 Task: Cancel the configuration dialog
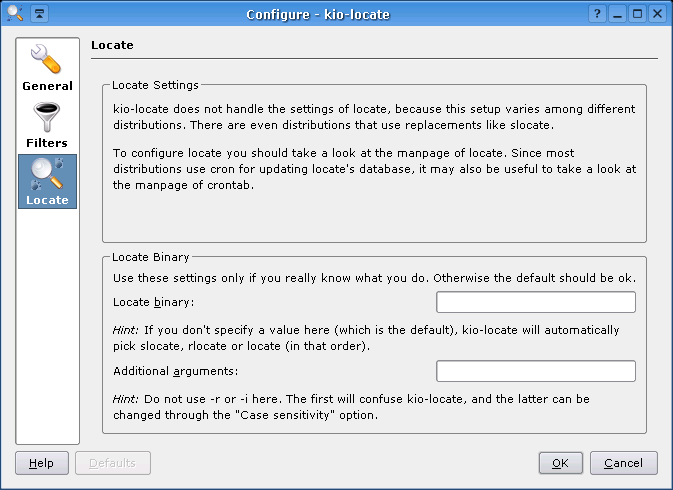pos(623,463)
